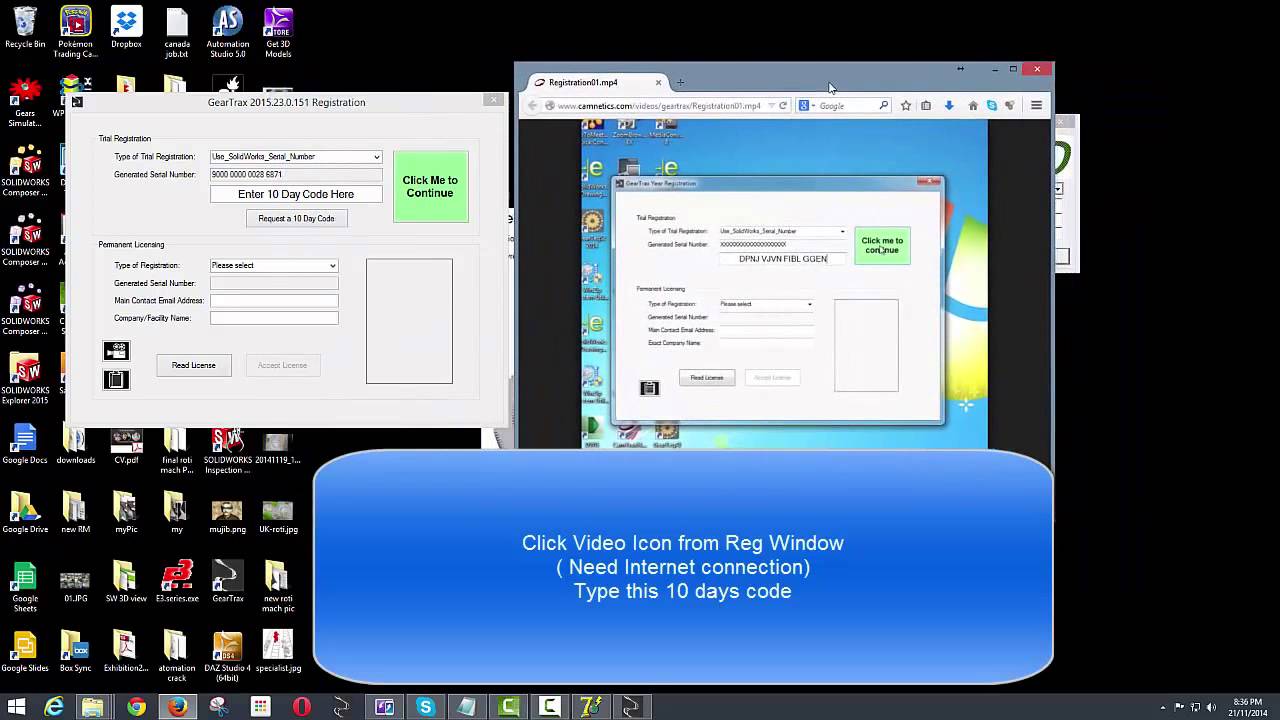
Task: Click the Read License button
Action: pyautogui.click(x=193, y=365)
